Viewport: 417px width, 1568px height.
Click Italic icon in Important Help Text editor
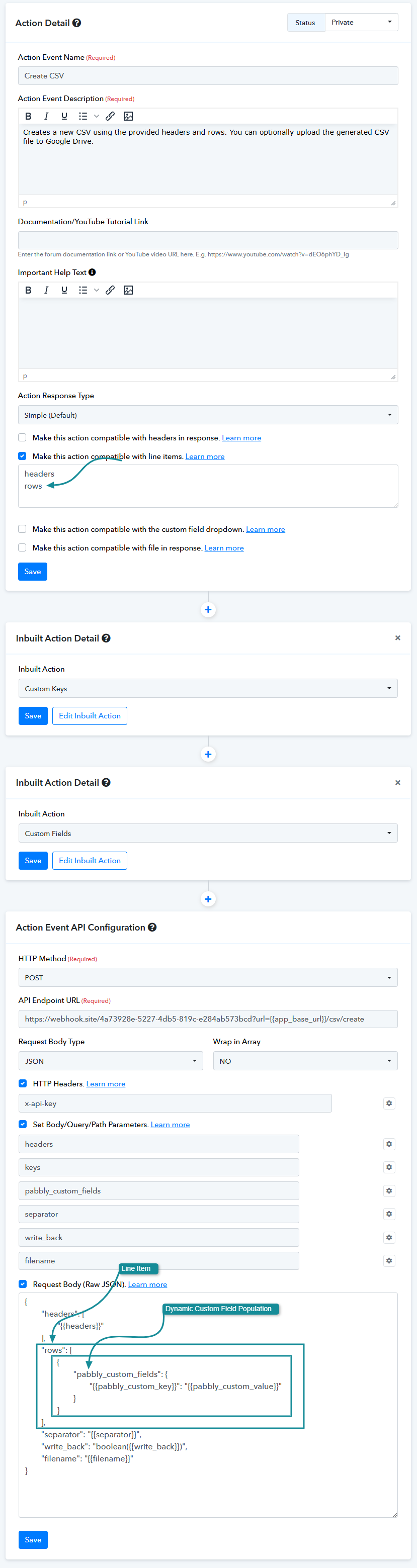click(46, 291)
